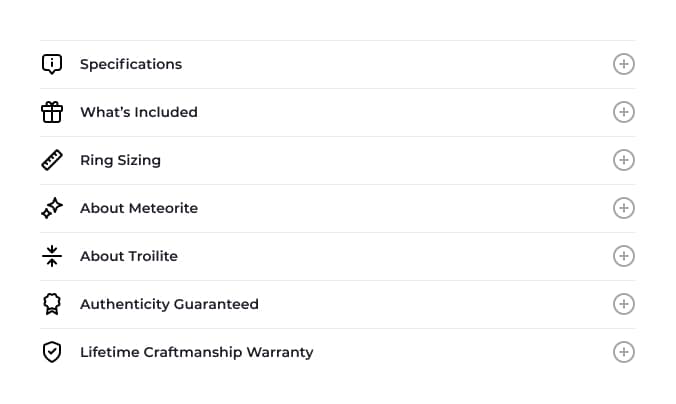Click the shield checkmark warranty icon
Screen dimensions: 676x404
tap(52, 352)
